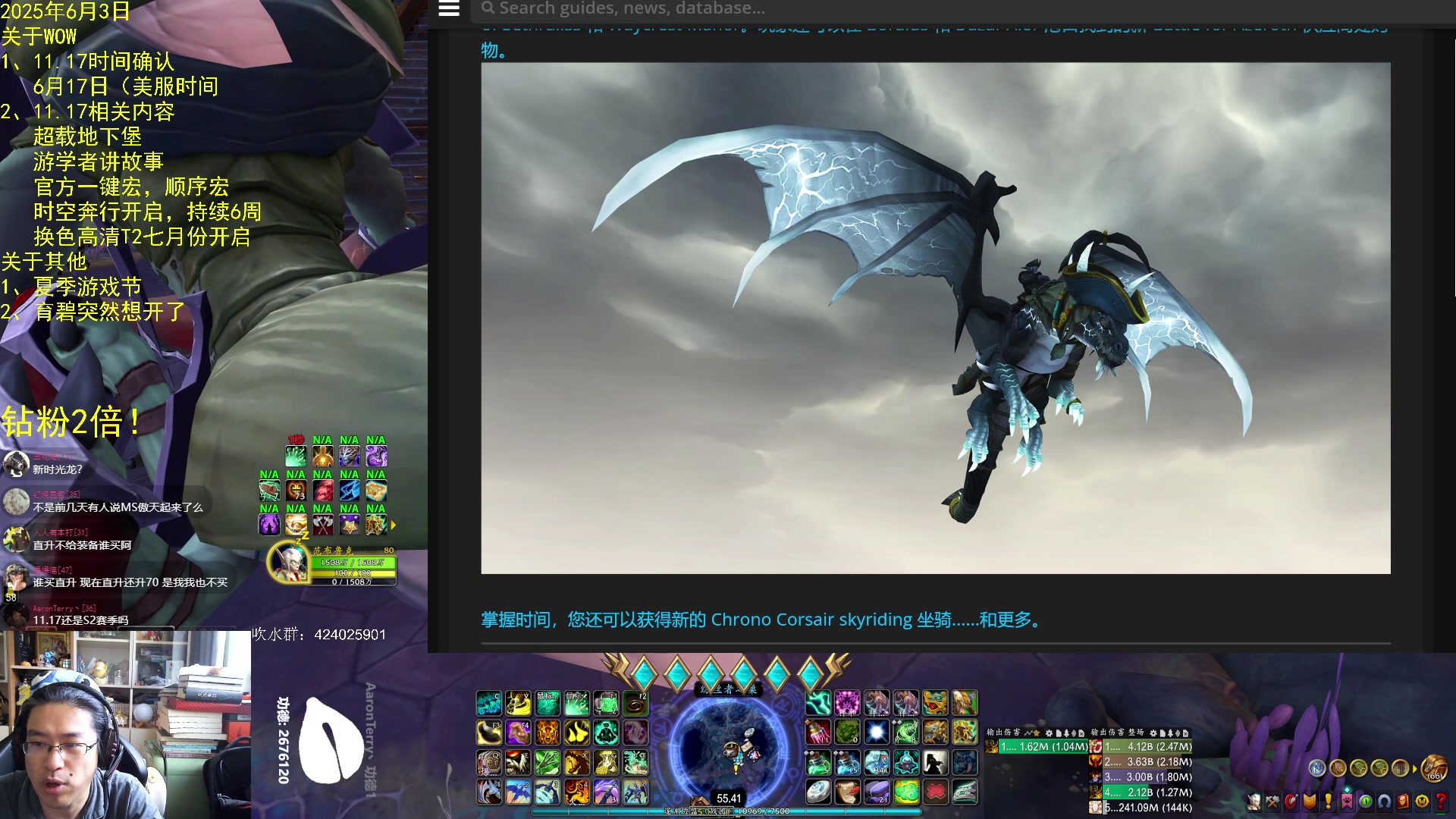Cast the orange tiger face ability

pyautogui.click(x=548, y=733)
